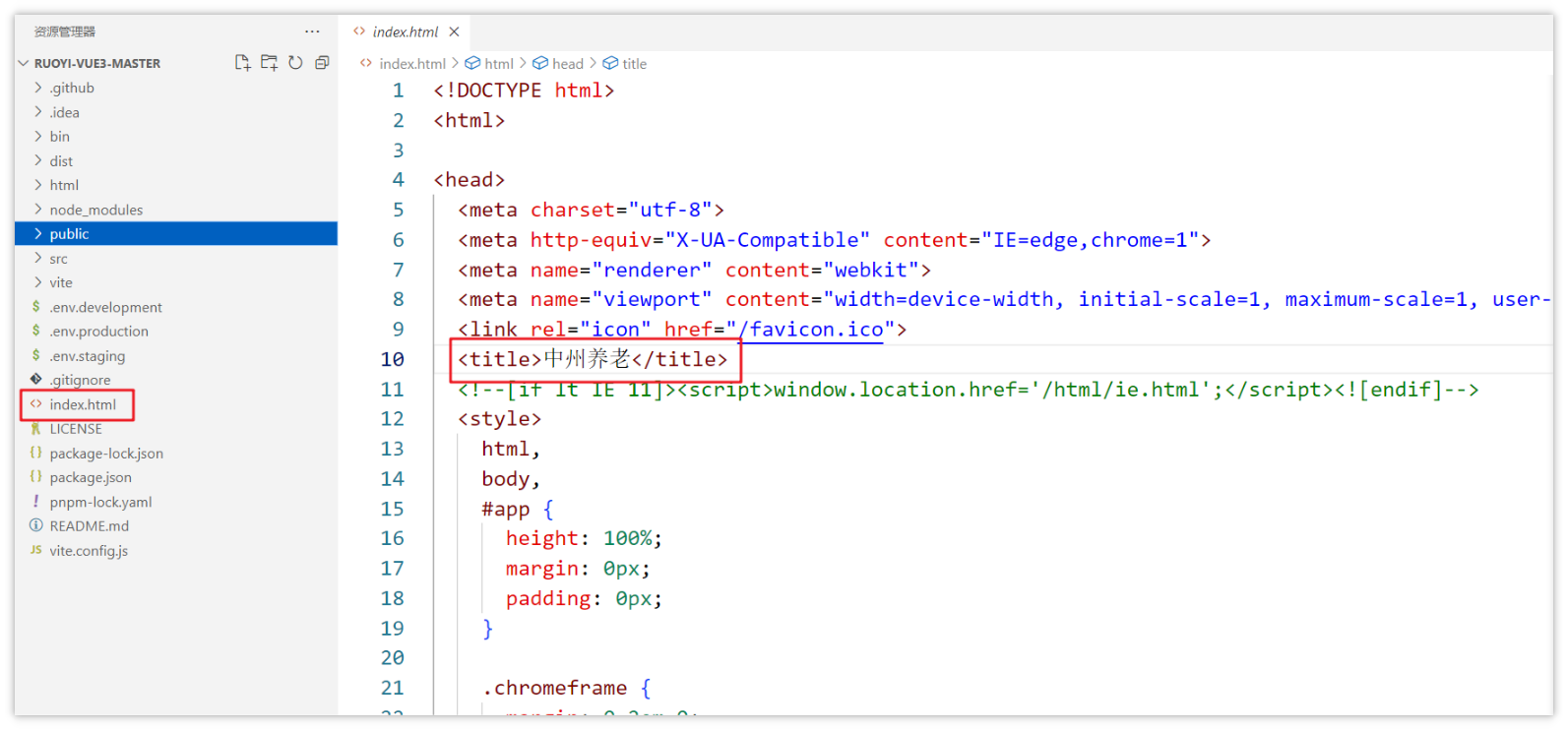Follow the /favicon.ico href link
The width and height of the screenshot is (1568, 730).
coord(811,330)
